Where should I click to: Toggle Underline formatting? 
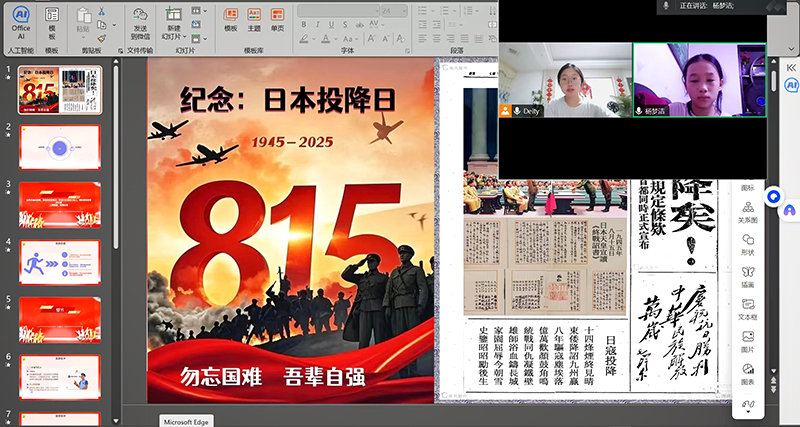(x=331, y=24)
